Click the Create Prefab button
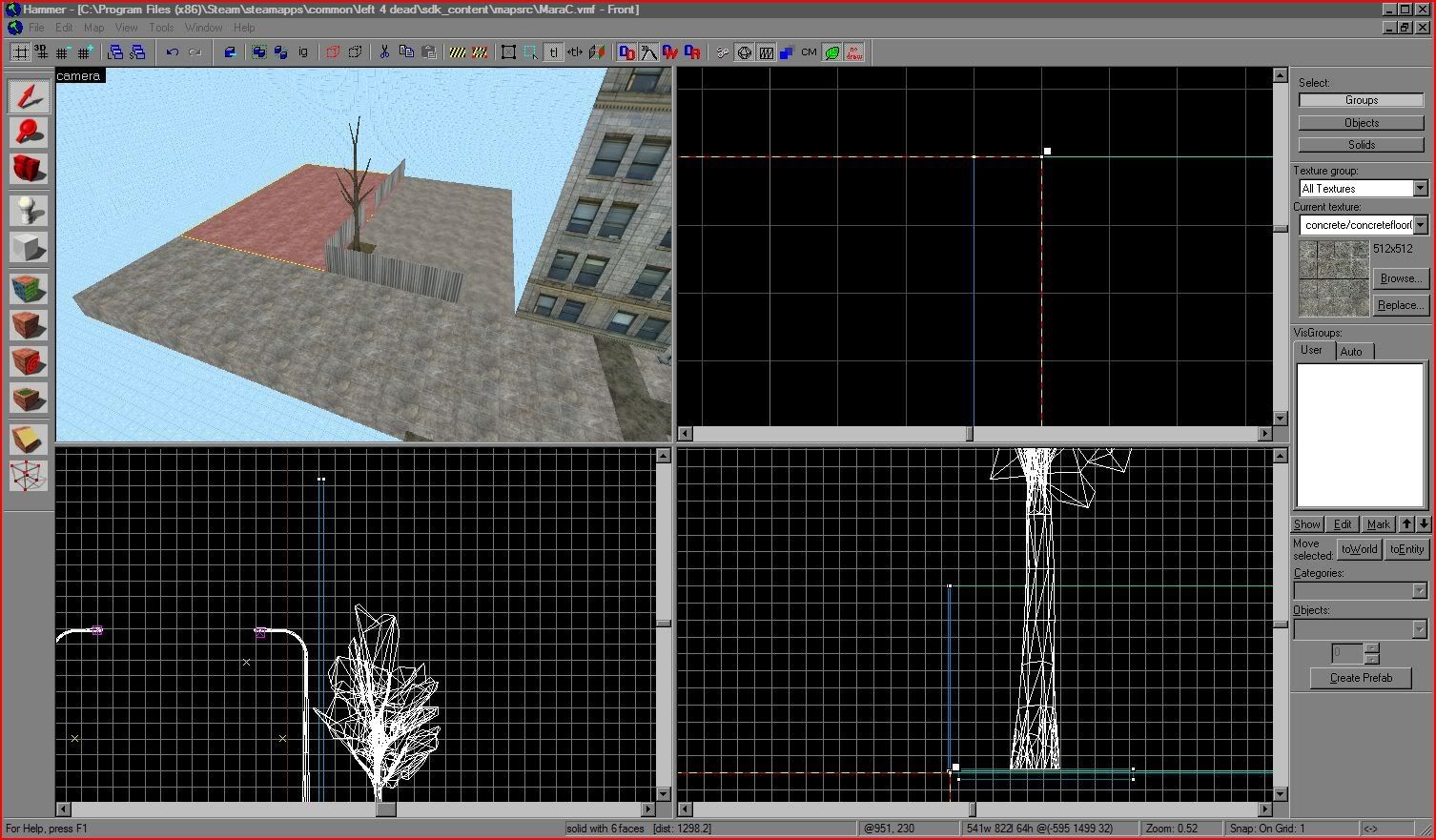Image resolution: width=1436 pixels, height=840 pixels. 1361,678
